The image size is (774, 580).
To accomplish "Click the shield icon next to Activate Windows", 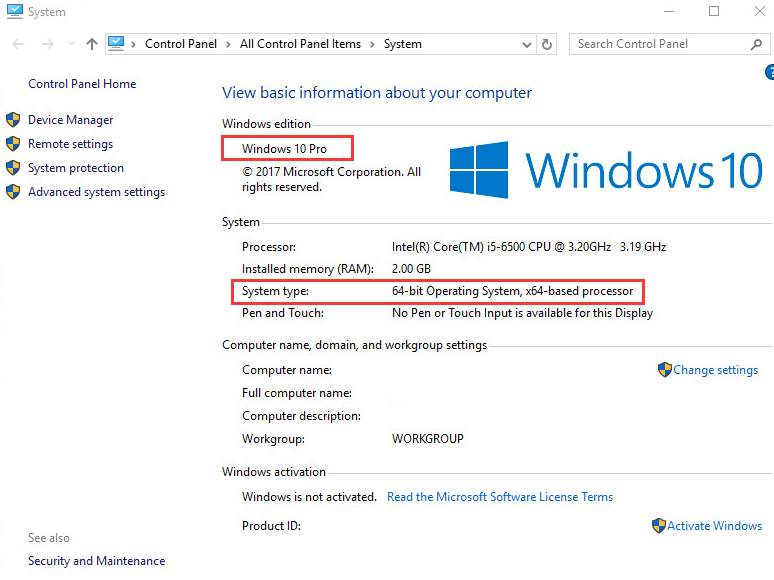I will (x=658, y=525).
